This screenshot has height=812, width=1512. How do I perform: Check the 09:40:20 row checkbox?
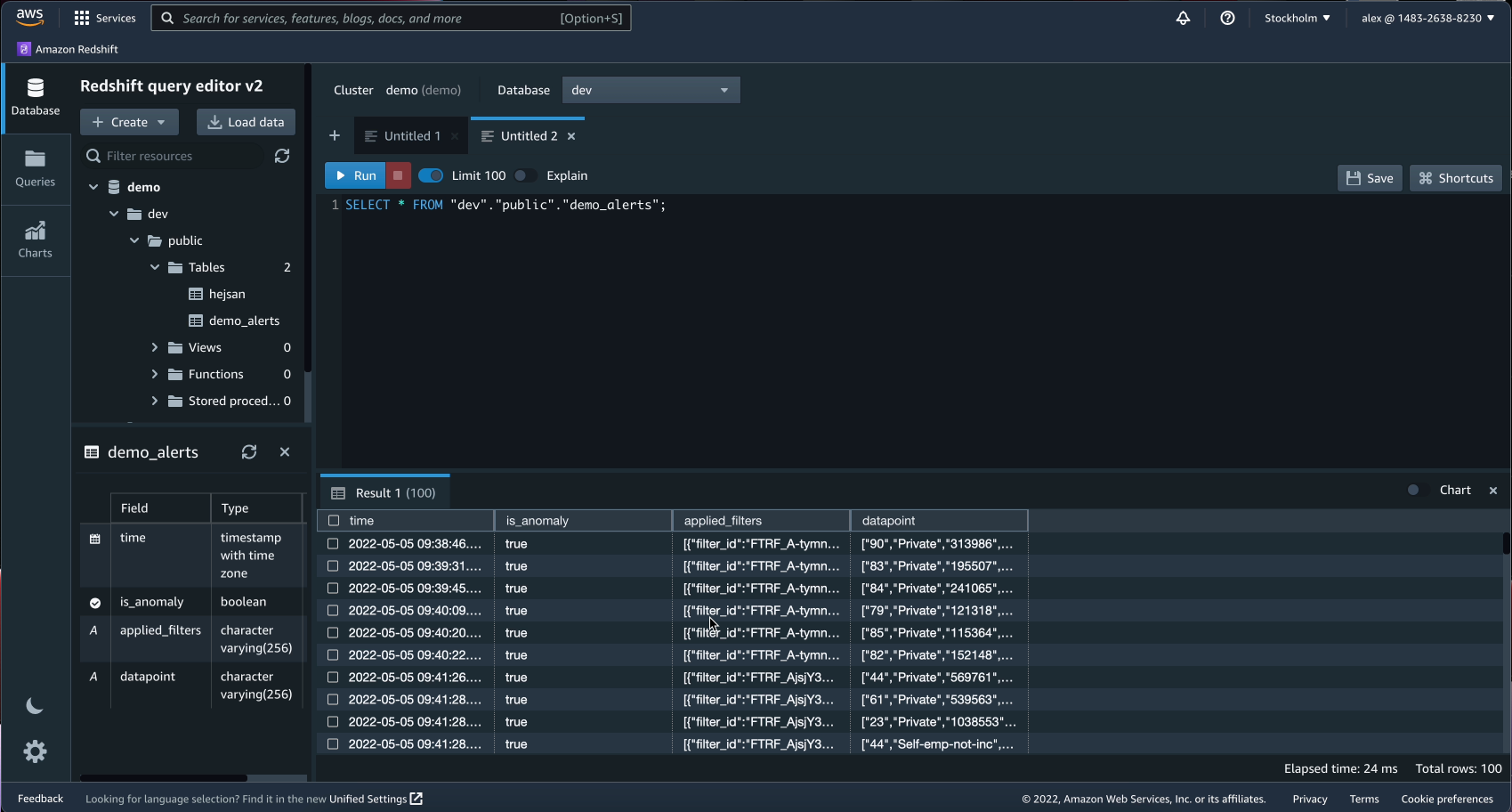pos(333,633)
